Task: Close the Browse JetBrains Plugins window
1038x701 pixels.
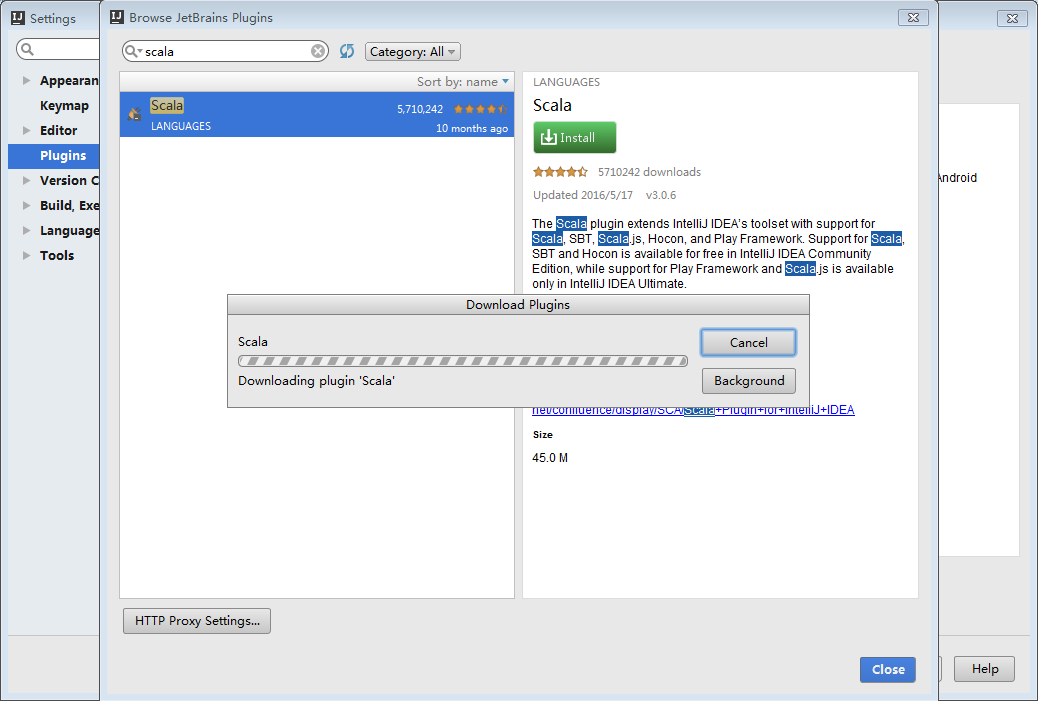Action: [913, 18]
